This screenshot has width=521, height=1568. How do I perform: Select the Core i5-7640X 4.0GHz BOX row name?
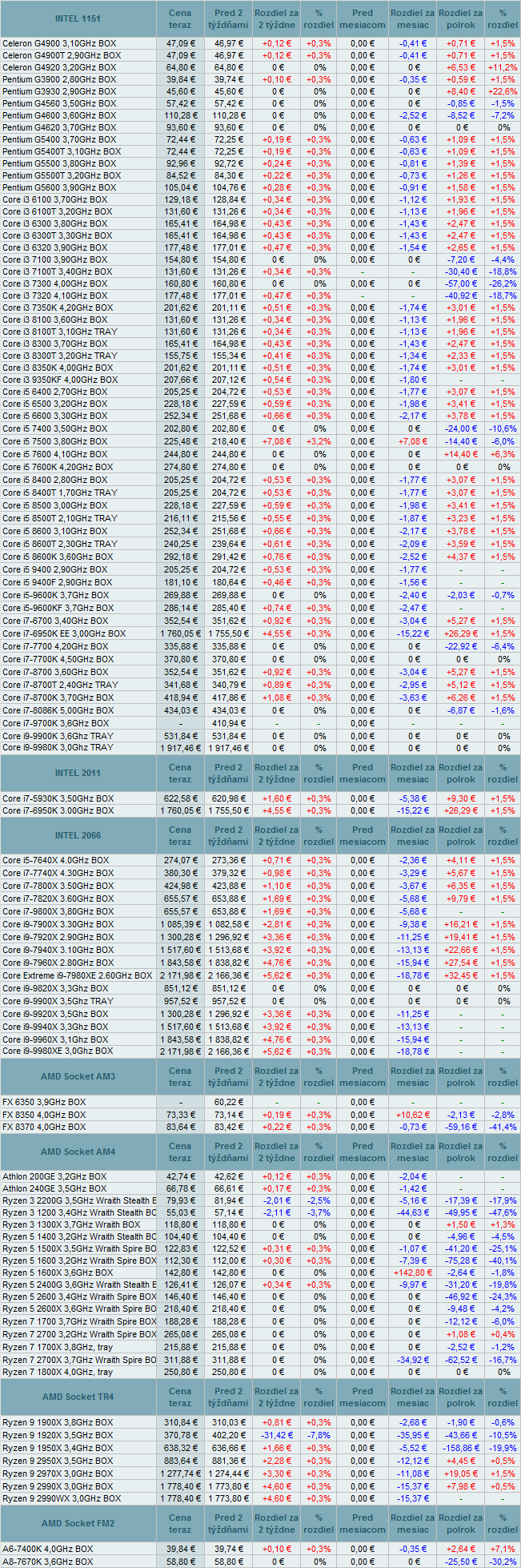(56, 860)
